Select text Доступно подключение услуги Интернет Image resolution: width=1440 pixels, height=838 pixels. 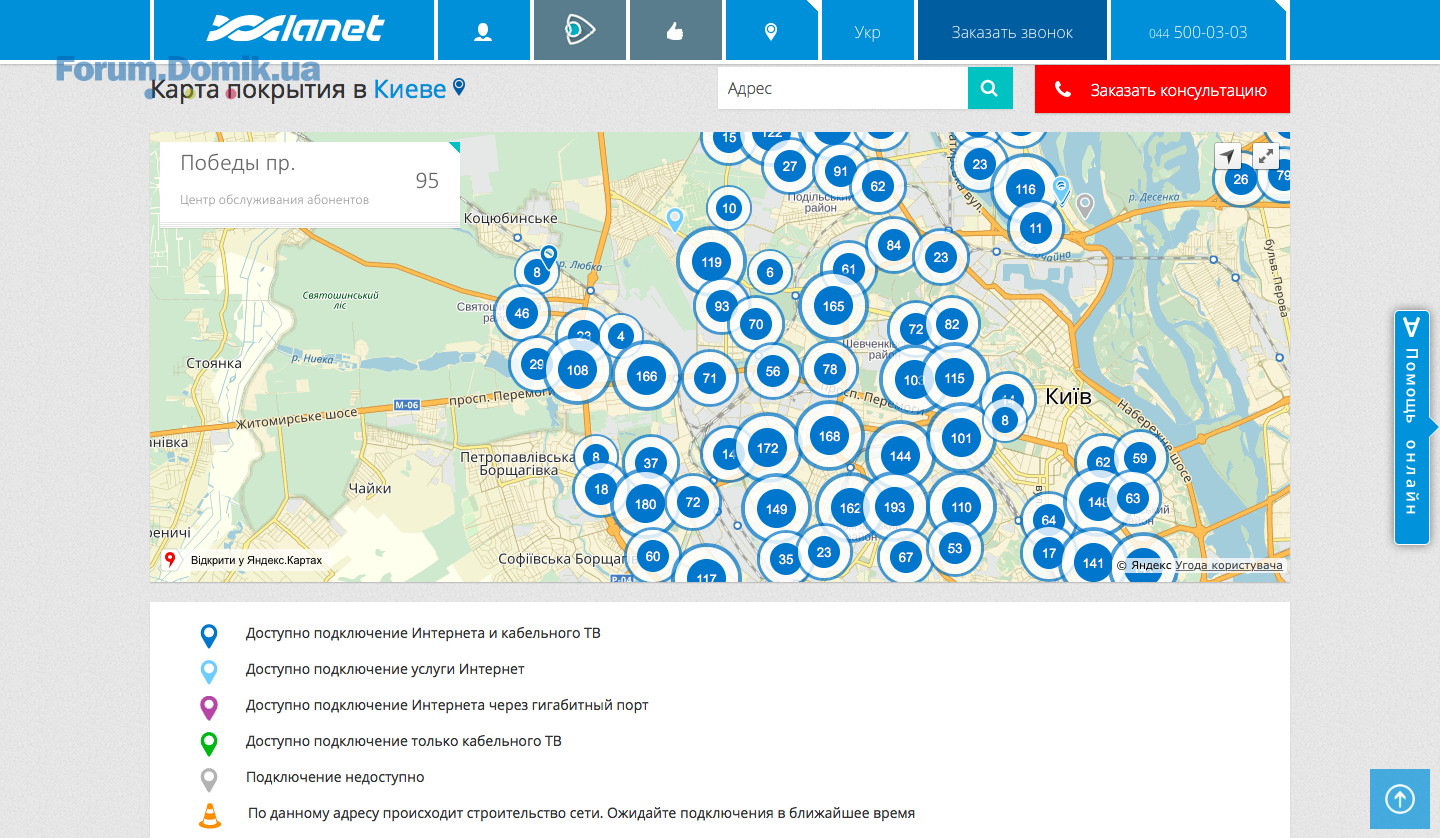[385, 669]
